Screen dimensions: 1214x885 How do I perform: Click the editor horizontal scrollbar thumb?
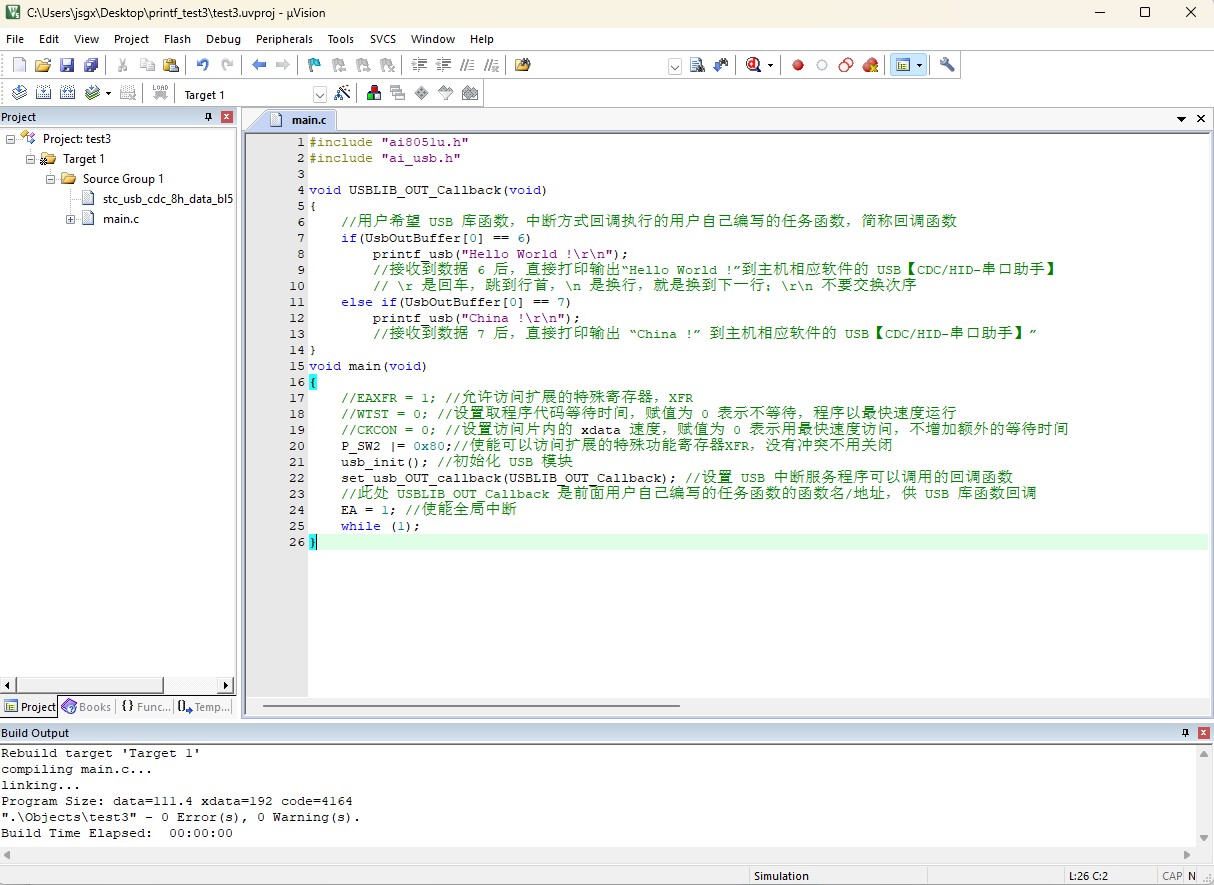point(471,706)
